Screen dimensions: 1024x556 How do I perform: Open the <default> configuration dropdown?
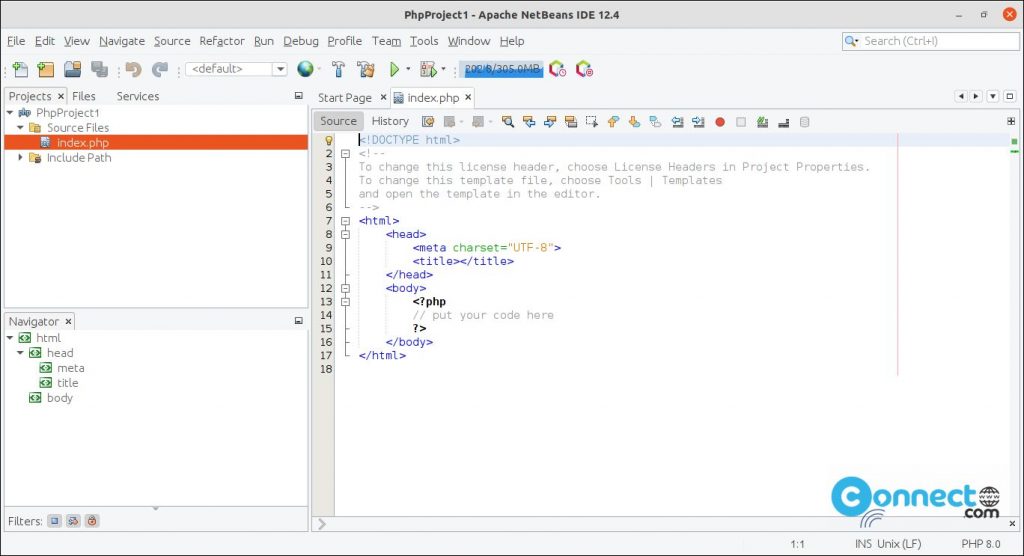(279, 69)
